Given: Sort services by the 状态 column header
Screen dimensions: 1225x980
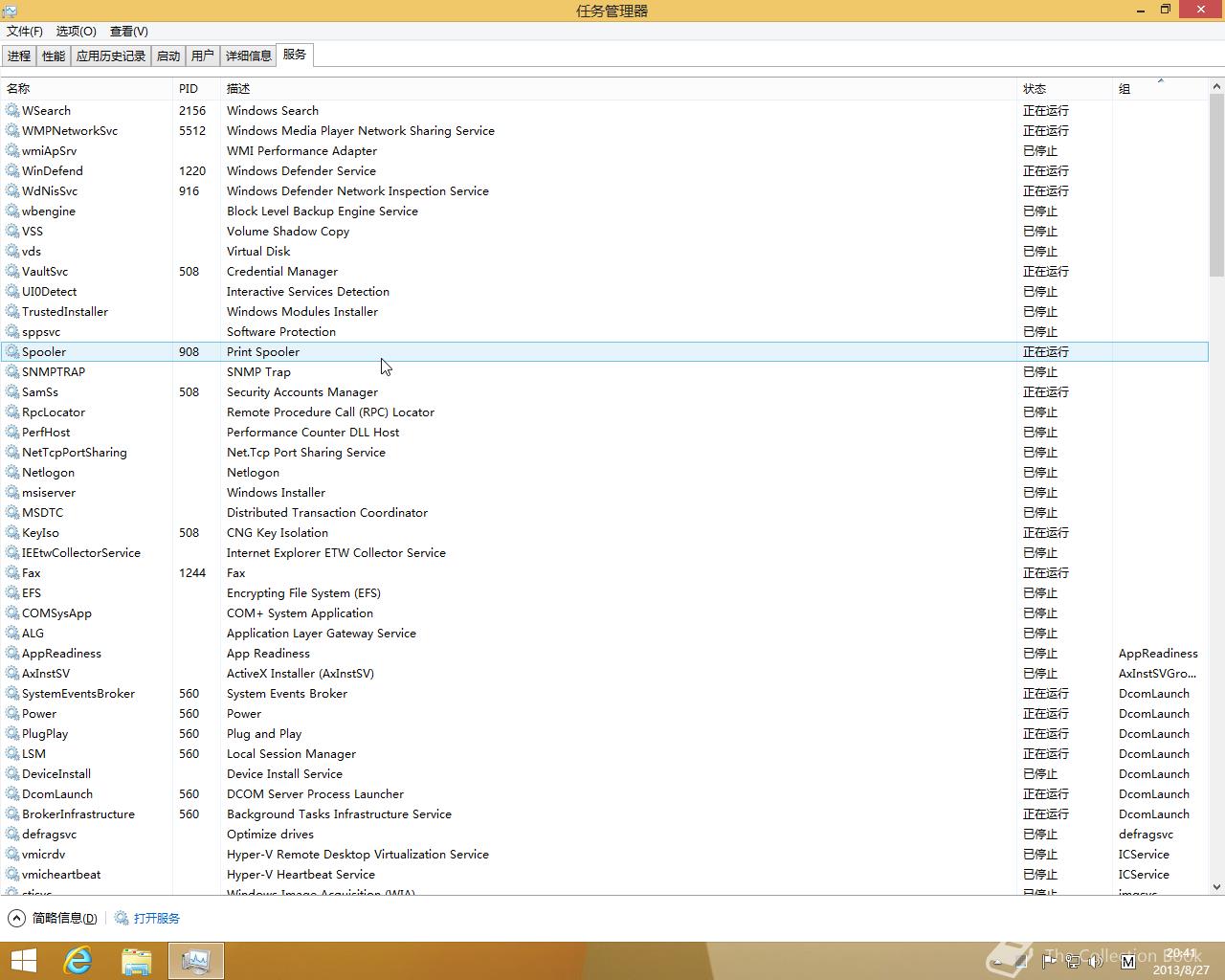Looking at the screenshot, I should pyautogui.click(x=1064, y=88).
